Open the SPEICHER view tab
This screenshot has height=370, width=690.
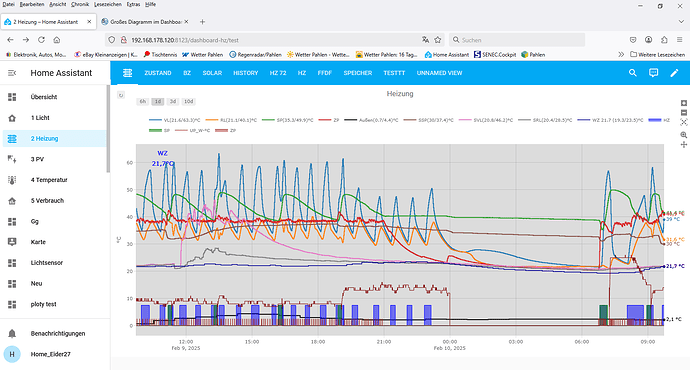(358, 73)
